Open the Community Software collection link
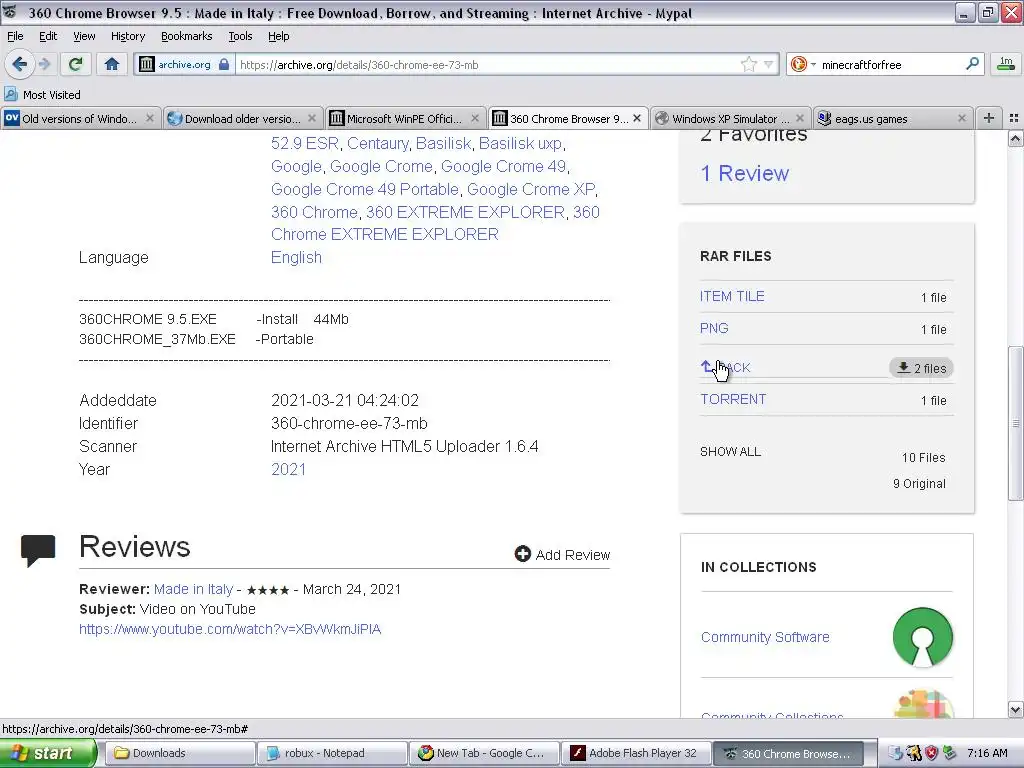Screen dimensions: 1024x768 coord(765,637)
